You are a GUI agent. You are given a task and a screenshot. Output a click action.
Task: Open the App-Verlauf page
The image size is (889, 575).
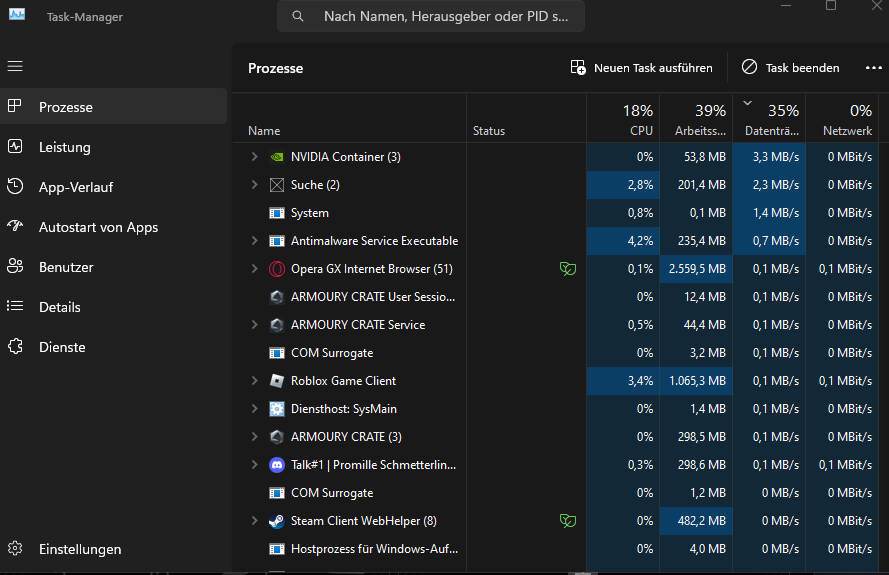tap(113, 187)
